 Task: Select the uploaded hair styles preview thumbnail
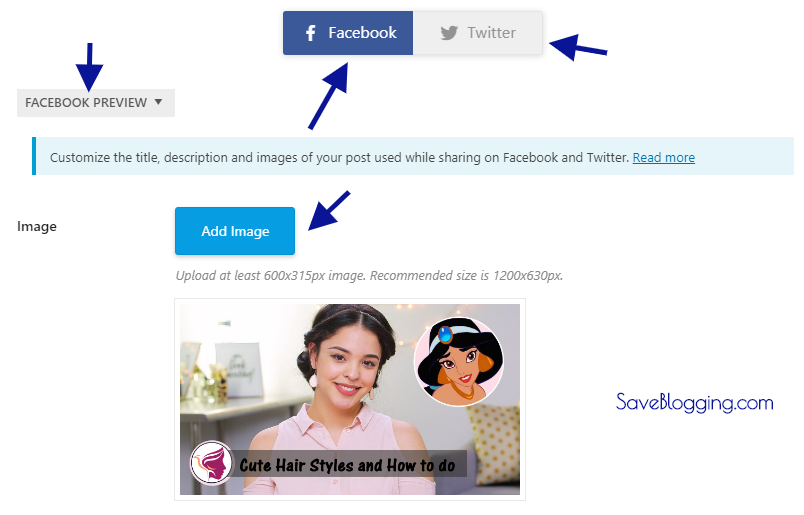pyautogui.click(x=350, y=399)
